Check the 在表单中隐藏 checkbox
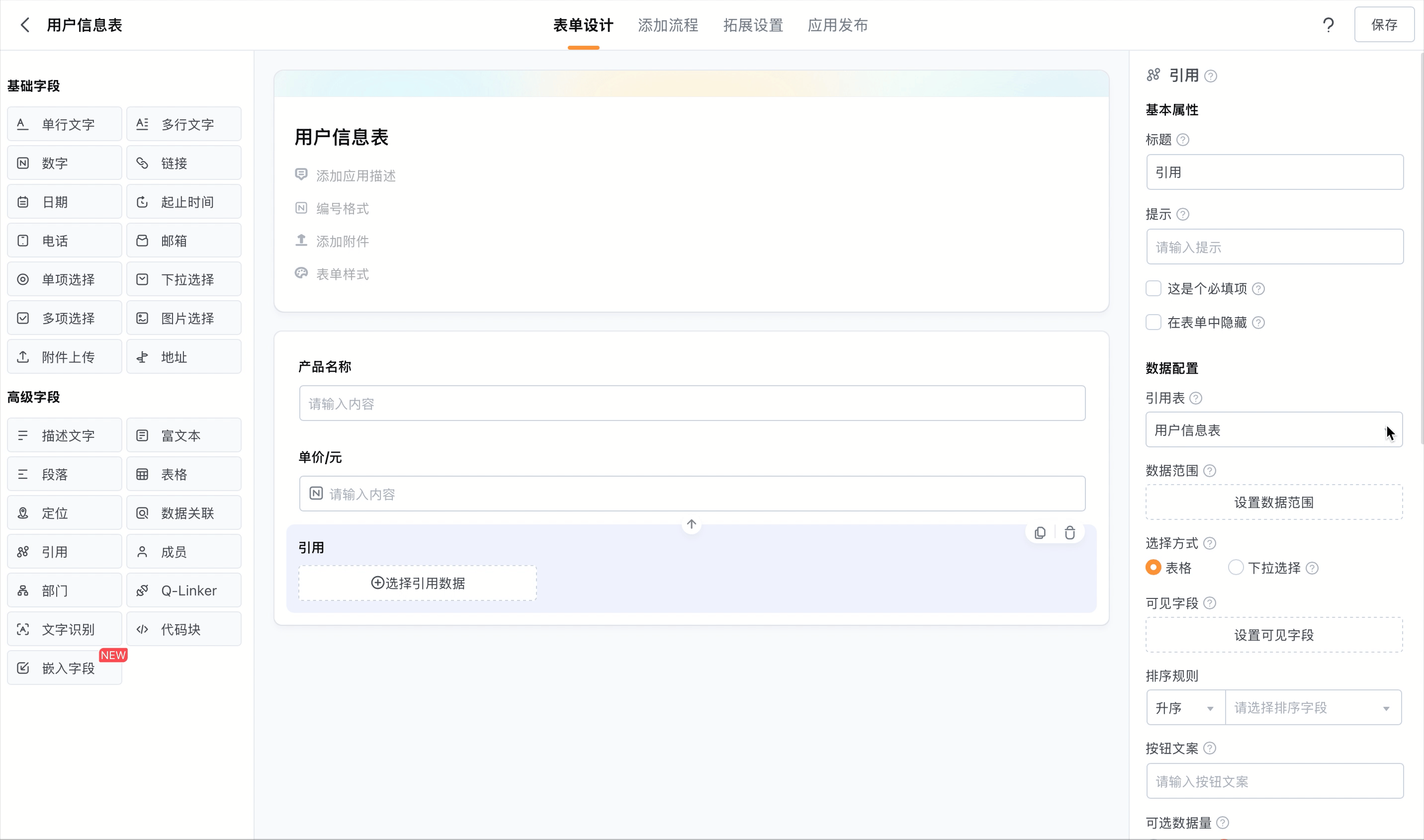 tap(1154, 322)
